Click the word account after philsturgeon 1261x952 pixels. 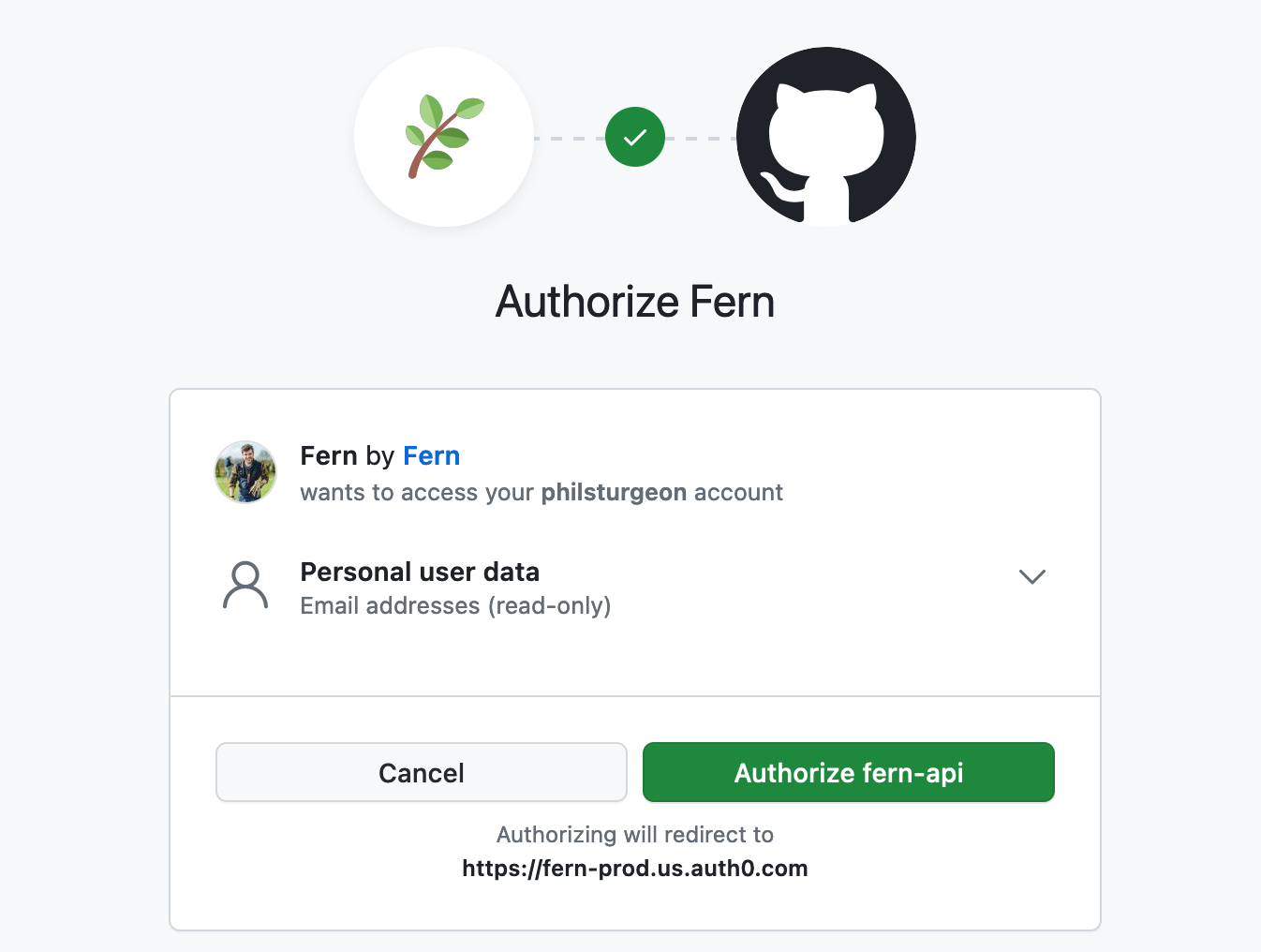pyautogui.click(x=738, y=493)
